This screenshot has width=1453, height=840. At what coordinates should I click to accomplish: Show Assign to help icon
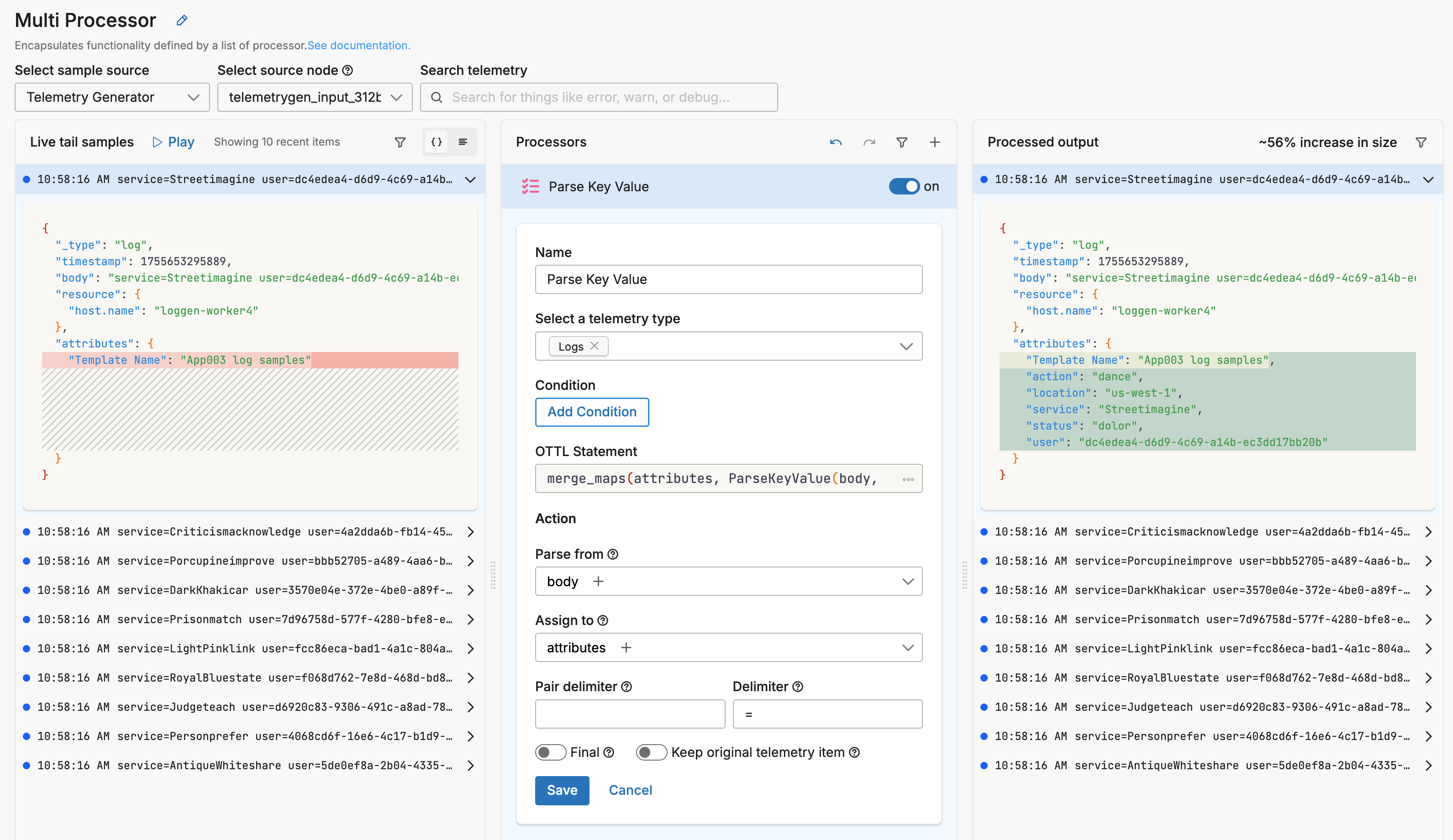coord(603,620)
